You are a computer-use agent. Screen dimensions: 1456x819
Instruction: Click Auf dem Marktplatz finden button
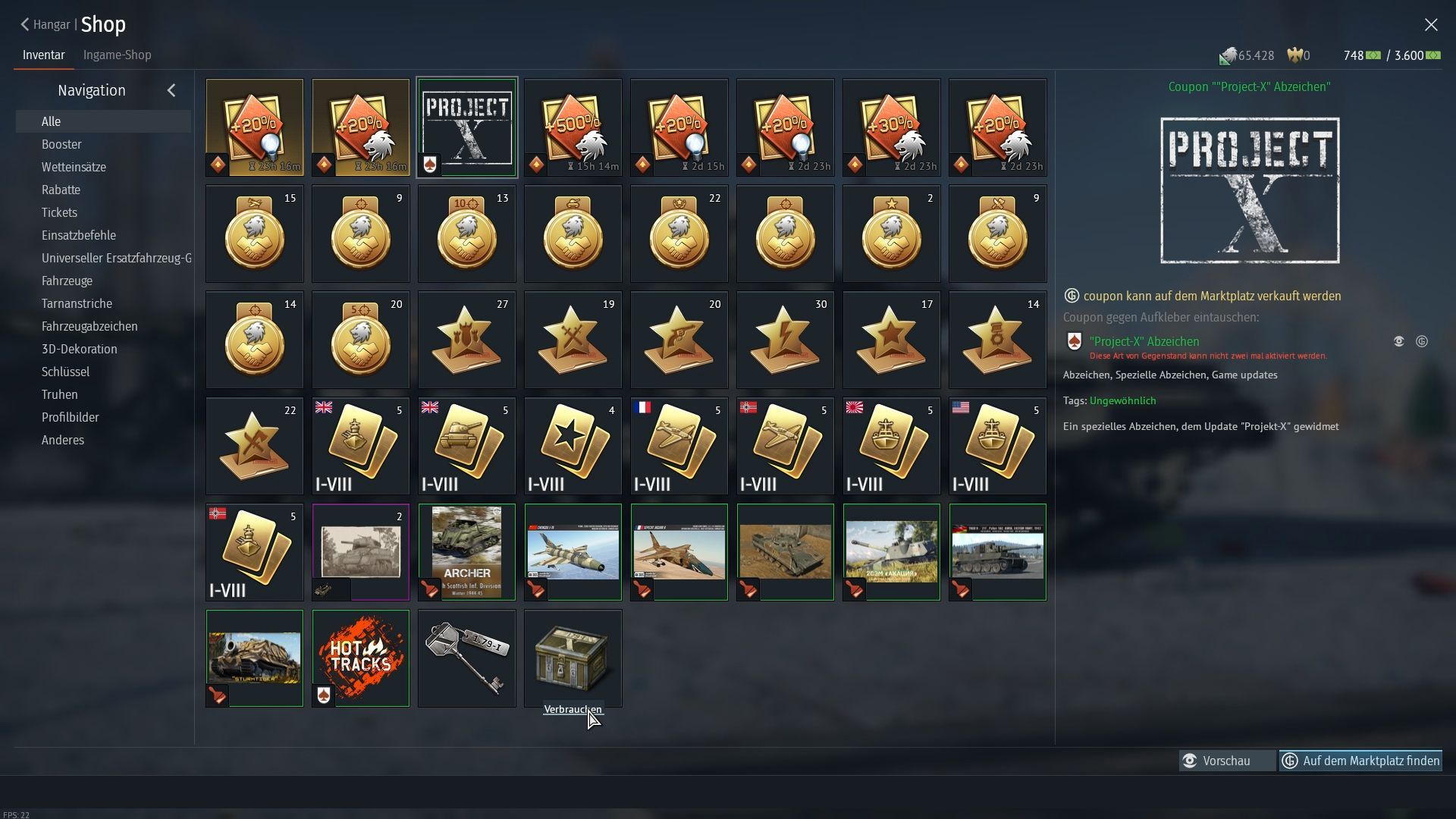[1360, 761]
